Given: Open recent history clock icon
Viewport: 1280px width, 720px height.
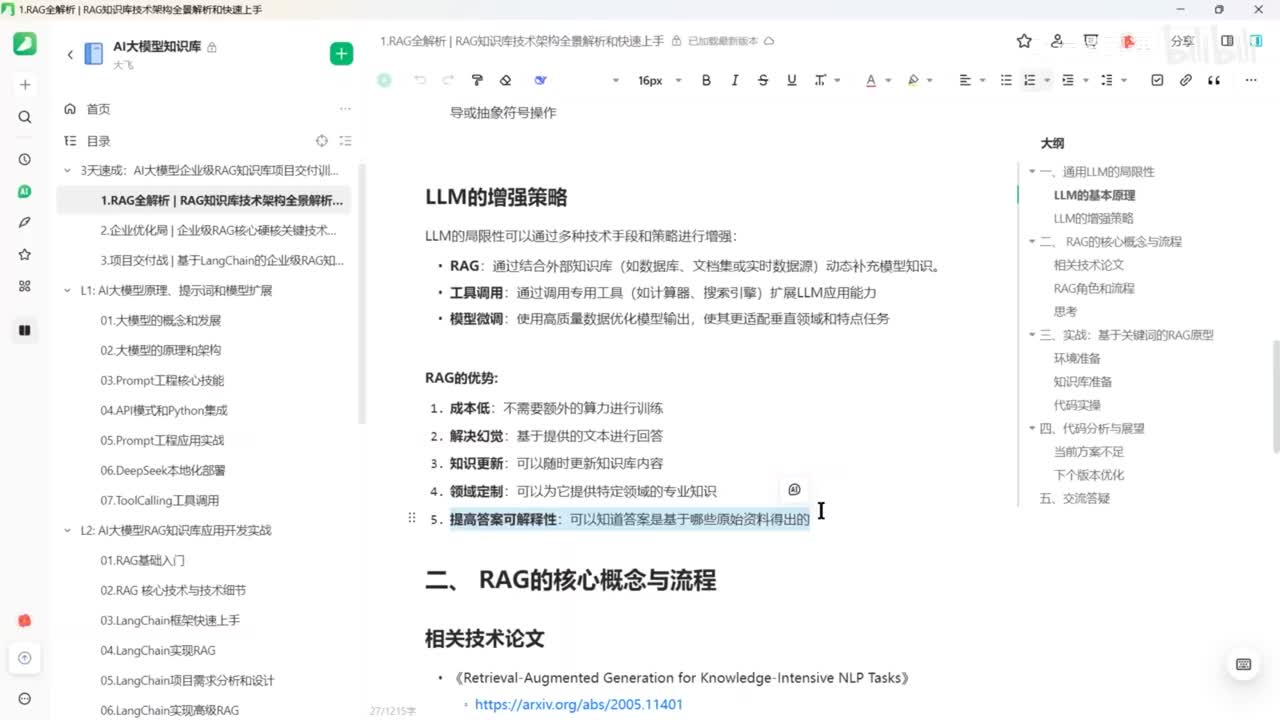Looking at the screenshot, I should point(25,159).
